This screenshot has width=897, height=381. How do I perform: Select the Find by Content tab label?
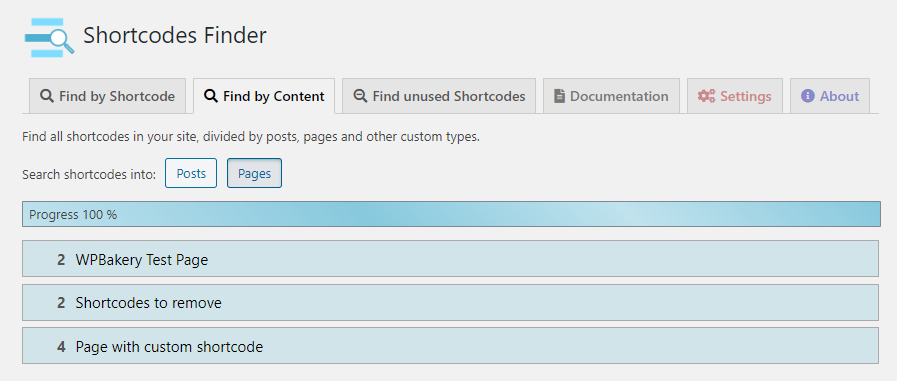(x=274, y=96)
